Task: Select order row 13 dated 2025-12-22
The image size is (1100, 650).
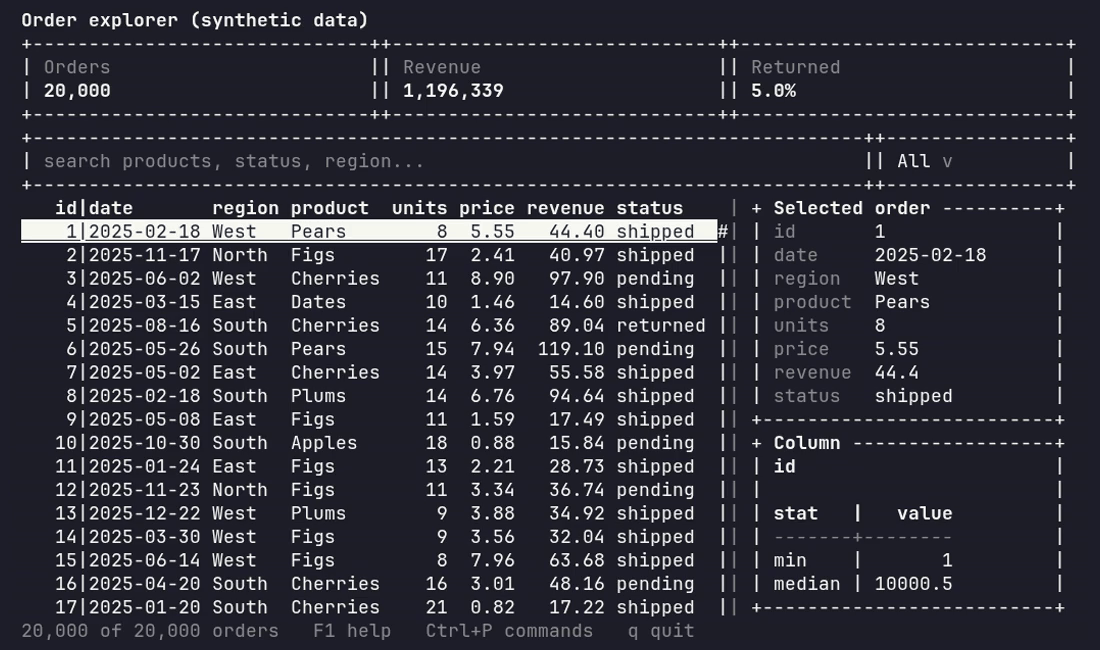Action: tap(369, 513)
